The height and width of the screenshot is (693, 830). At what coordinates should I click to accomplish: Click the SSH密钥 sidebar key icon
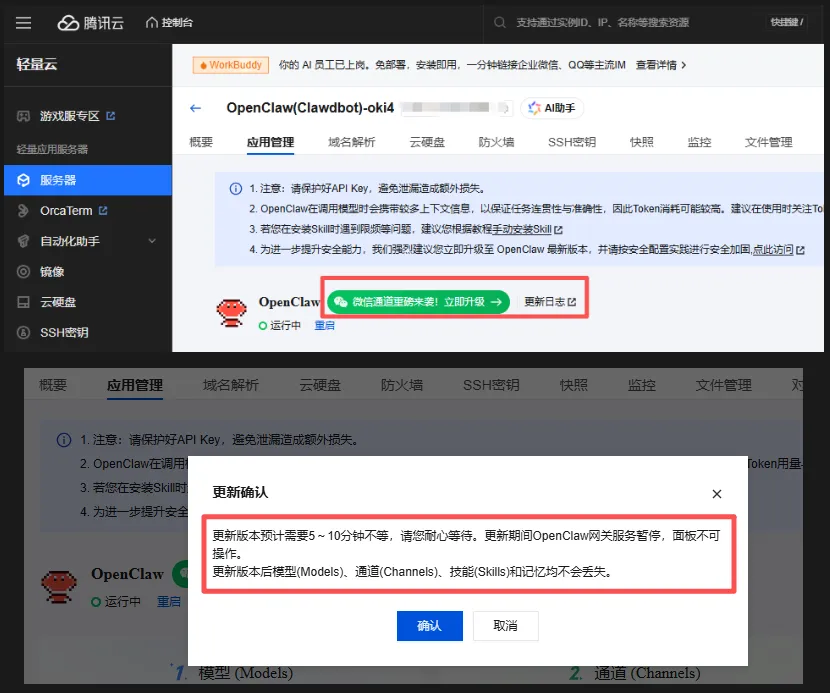(x=23, y=333)
